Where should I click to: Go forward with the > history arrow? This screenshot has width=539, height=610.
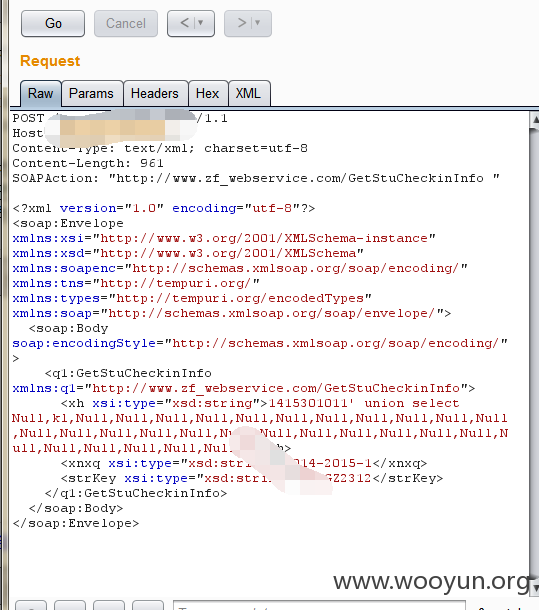[242, 23]
